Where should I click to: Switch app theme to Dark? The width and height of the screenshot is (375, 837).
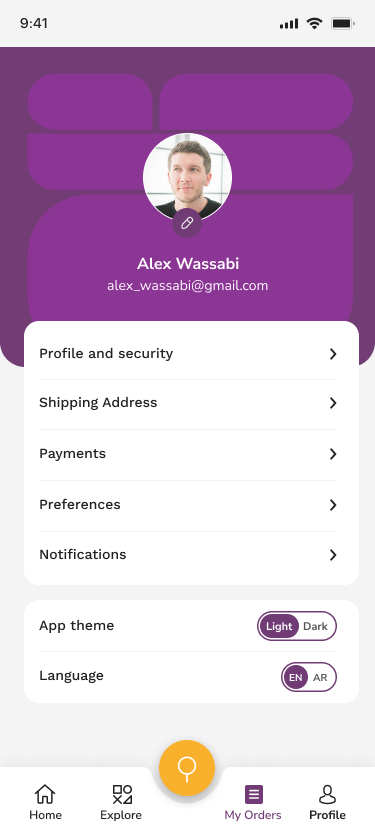pyautogui.click(x=315, y=626)
